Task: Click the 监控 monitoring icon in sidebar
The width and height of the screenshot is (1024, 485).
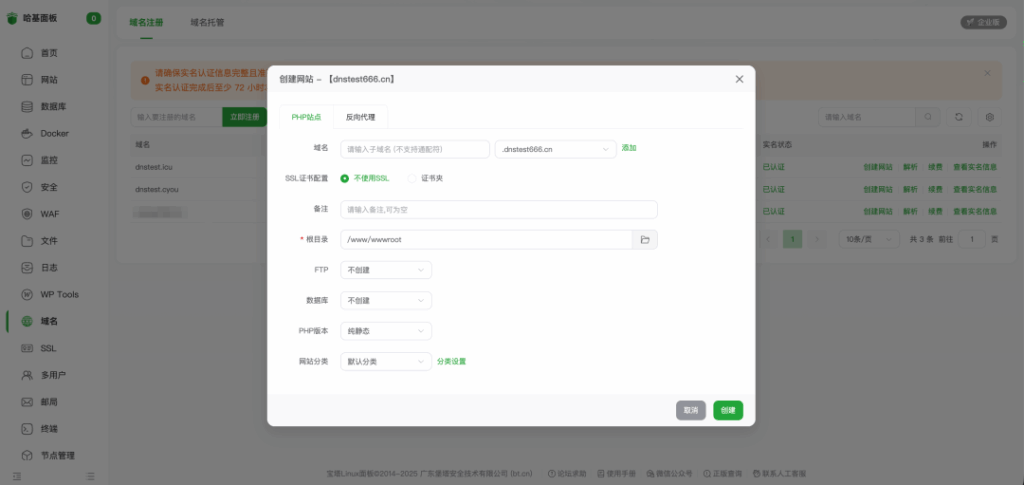Action: 28,160
